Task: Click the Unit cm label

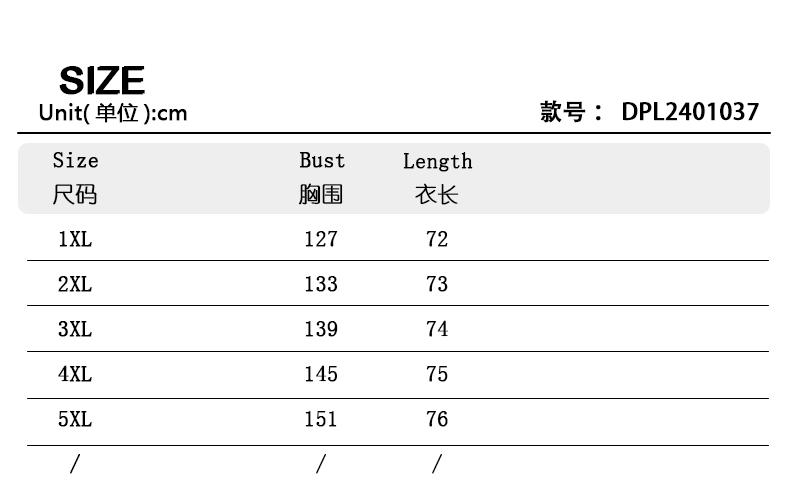Action: (x=113, y=113)
